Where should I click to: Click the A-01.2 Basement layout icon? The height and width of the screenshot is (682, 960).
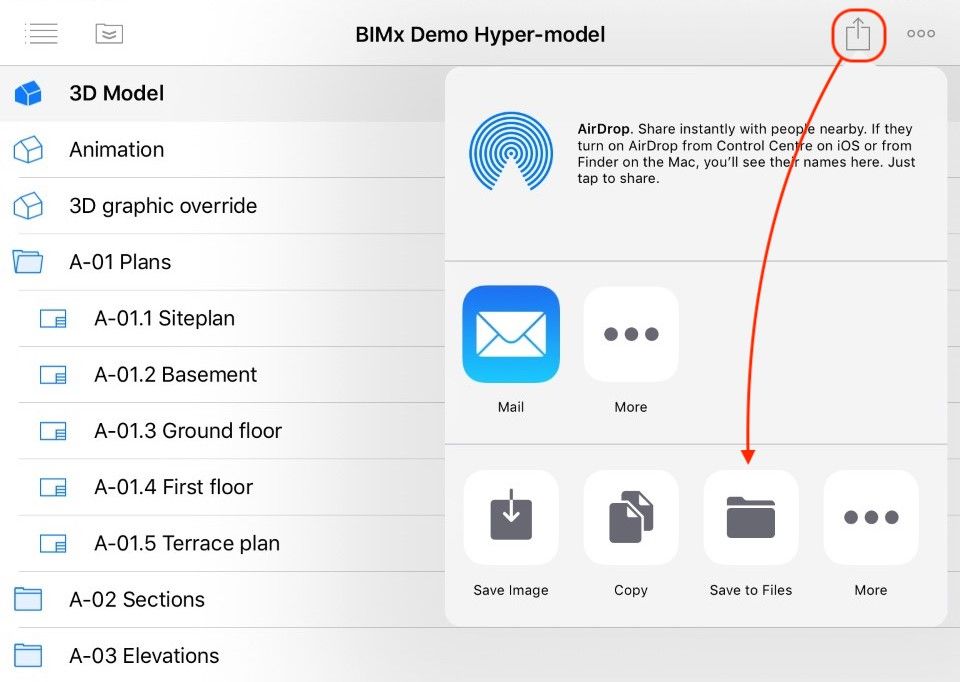(x=53, y=375)
